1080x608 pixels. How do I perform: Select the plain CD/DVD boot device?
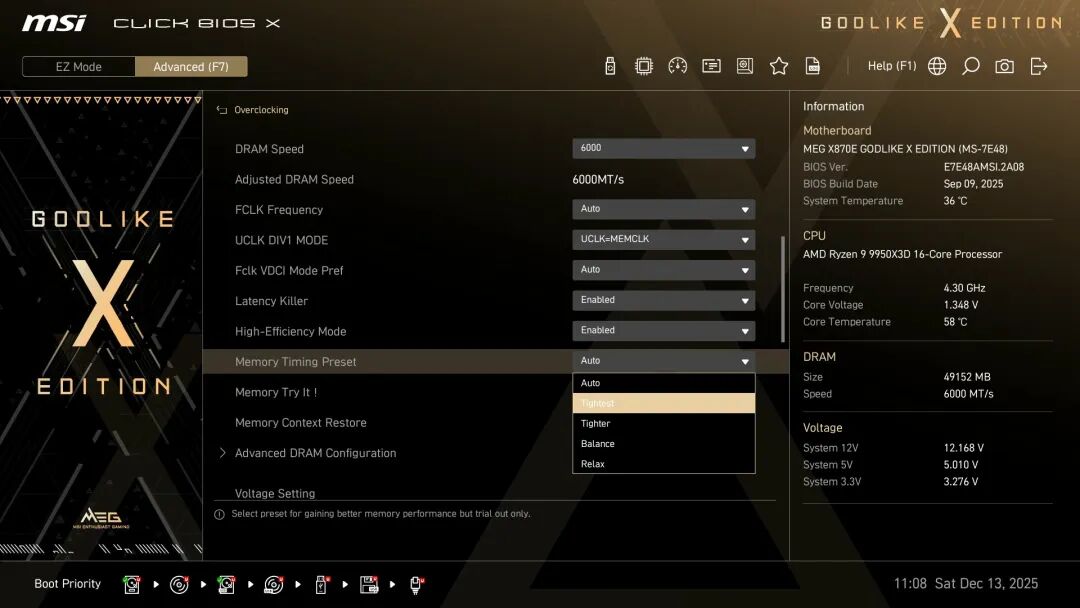(x=179, y=585)
